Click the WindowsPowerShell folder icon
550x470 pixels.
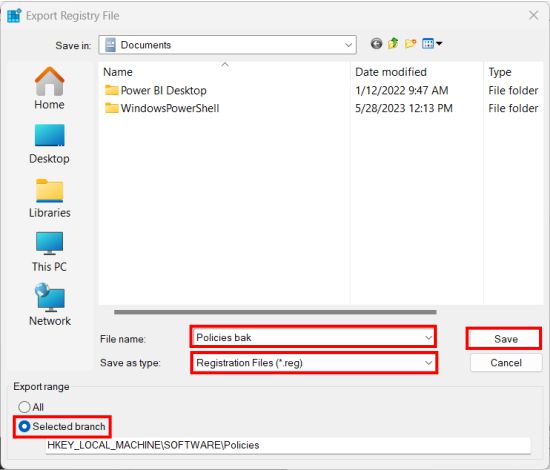(x=112, y=108)
